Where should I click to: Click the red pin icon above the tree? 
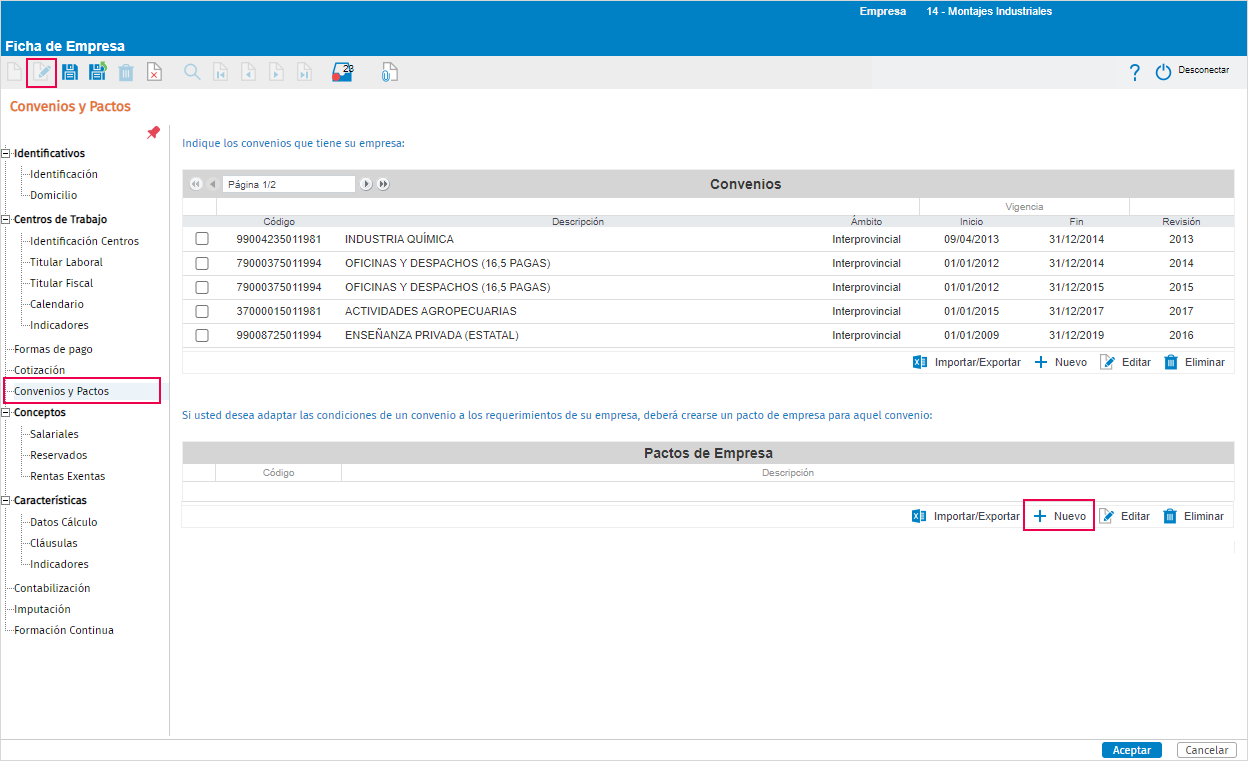(153, 133)
